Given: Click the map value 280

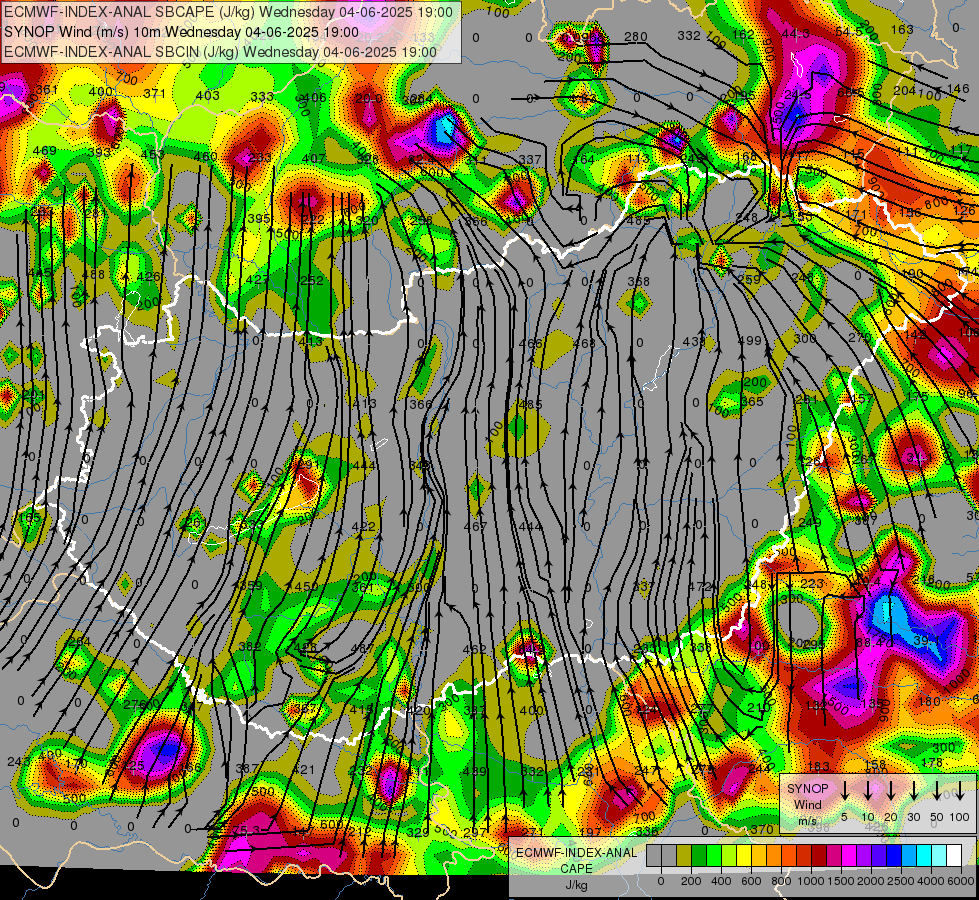Looking at the screenshot, I should click(636, 37).
